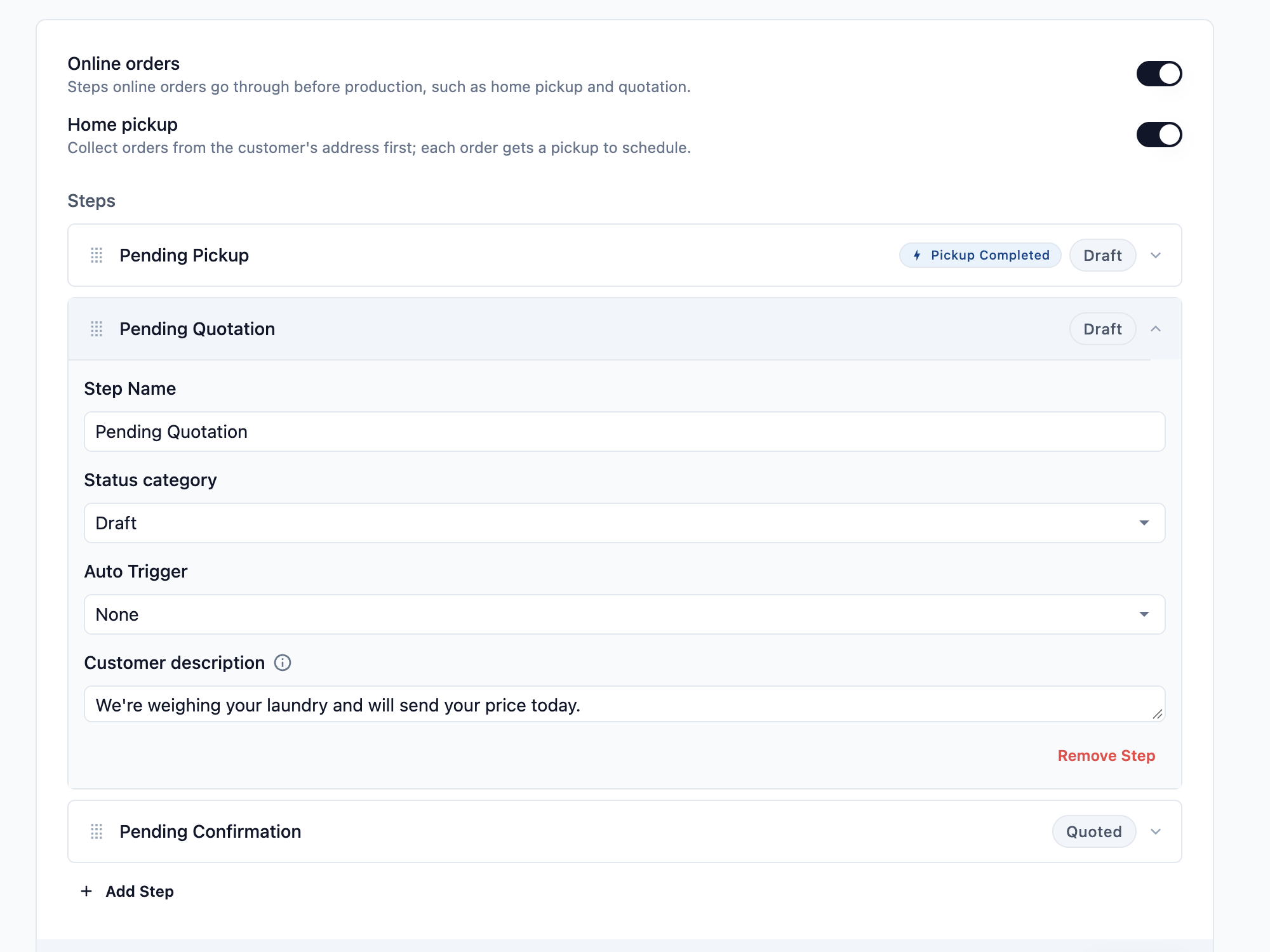
Task: Click the Pending Confirmation step title
Action: coord(210,831)
